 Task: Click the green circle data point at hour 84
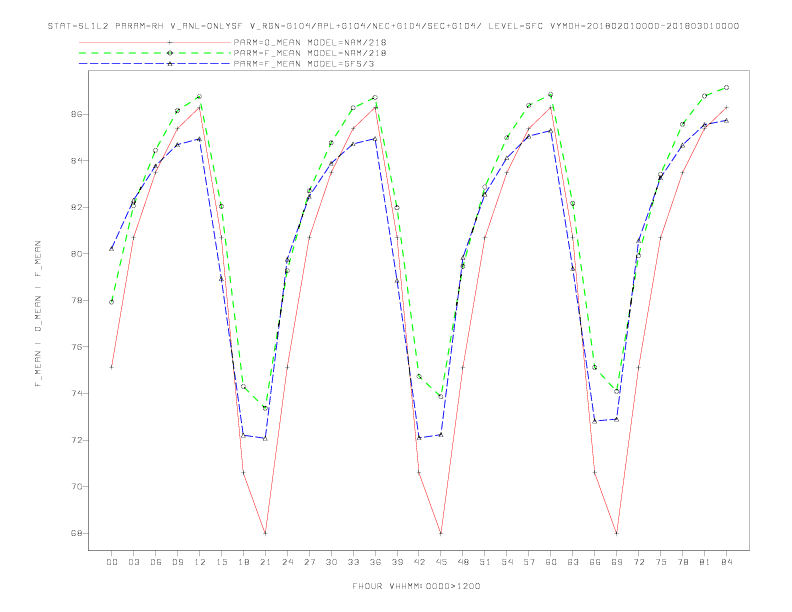point(726,87)
